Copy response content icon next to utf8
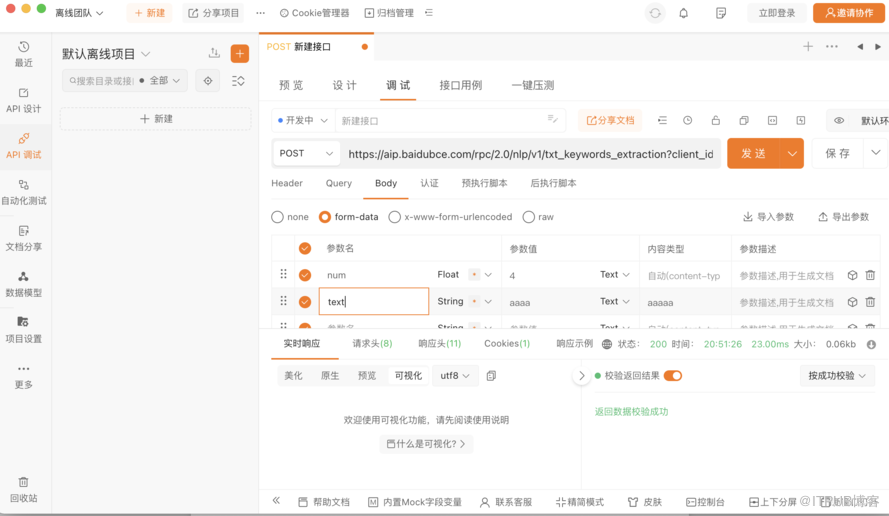Screen dimensions: 889x516 point(491,376)
